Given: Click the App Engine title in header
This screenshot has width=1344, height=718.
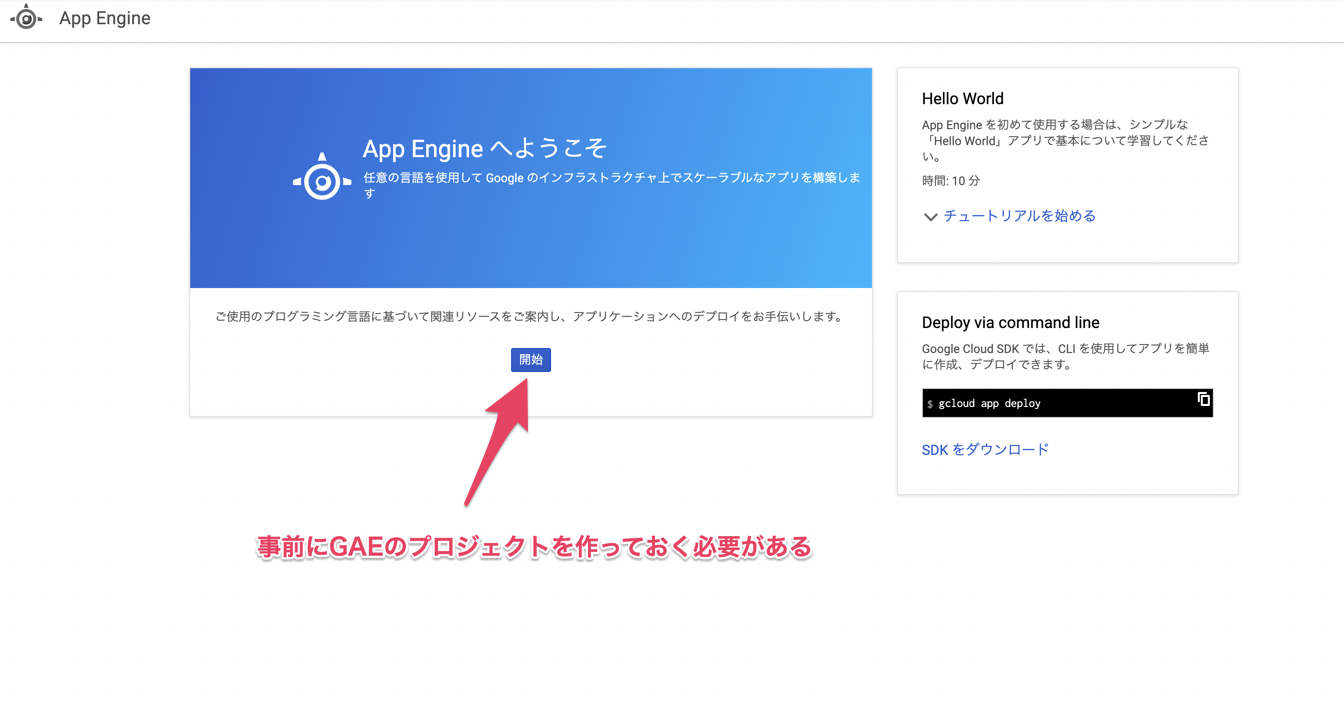Looking at the screenshot, I should coord(105,18).
